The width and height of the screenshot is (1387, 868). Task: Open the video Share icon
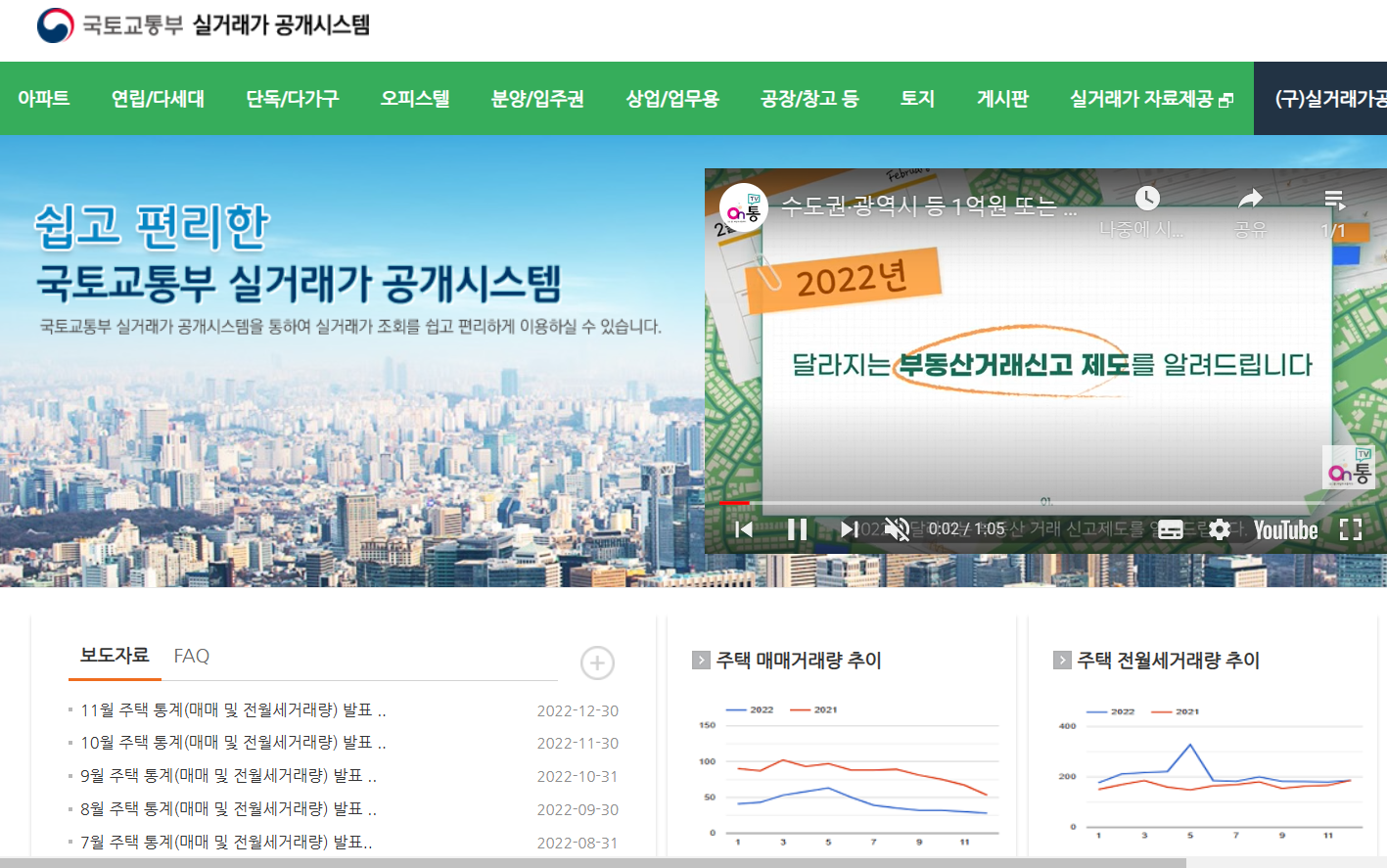(1251, 198)
